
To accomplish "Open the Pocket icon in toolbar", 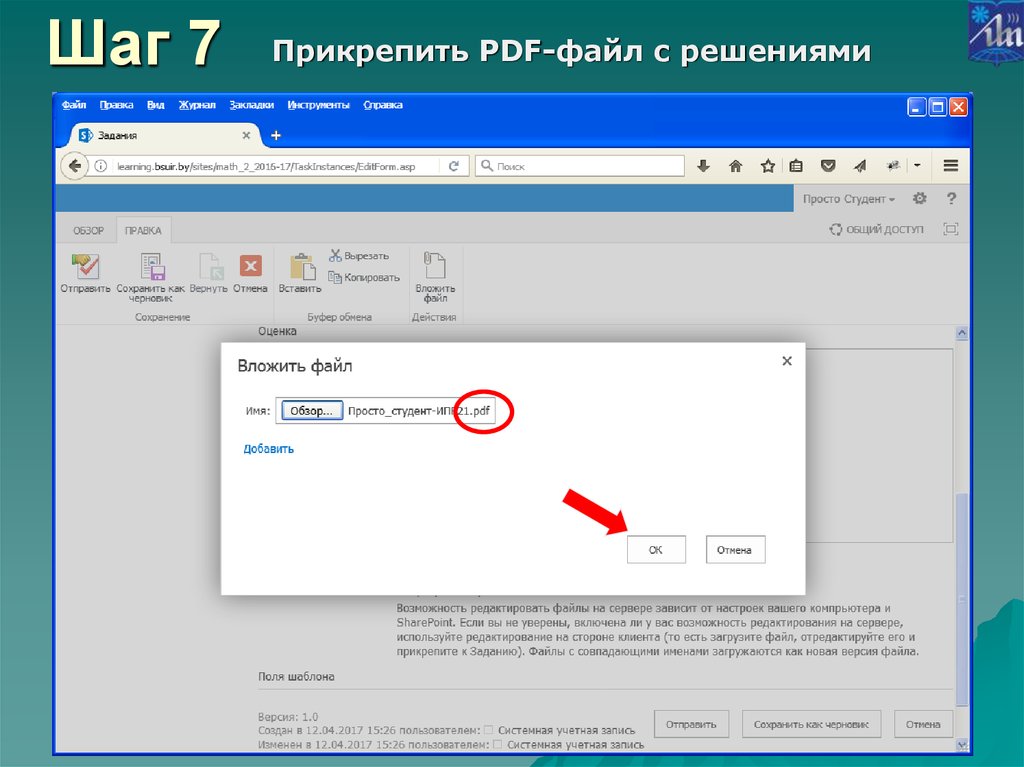I will [828, 166].
